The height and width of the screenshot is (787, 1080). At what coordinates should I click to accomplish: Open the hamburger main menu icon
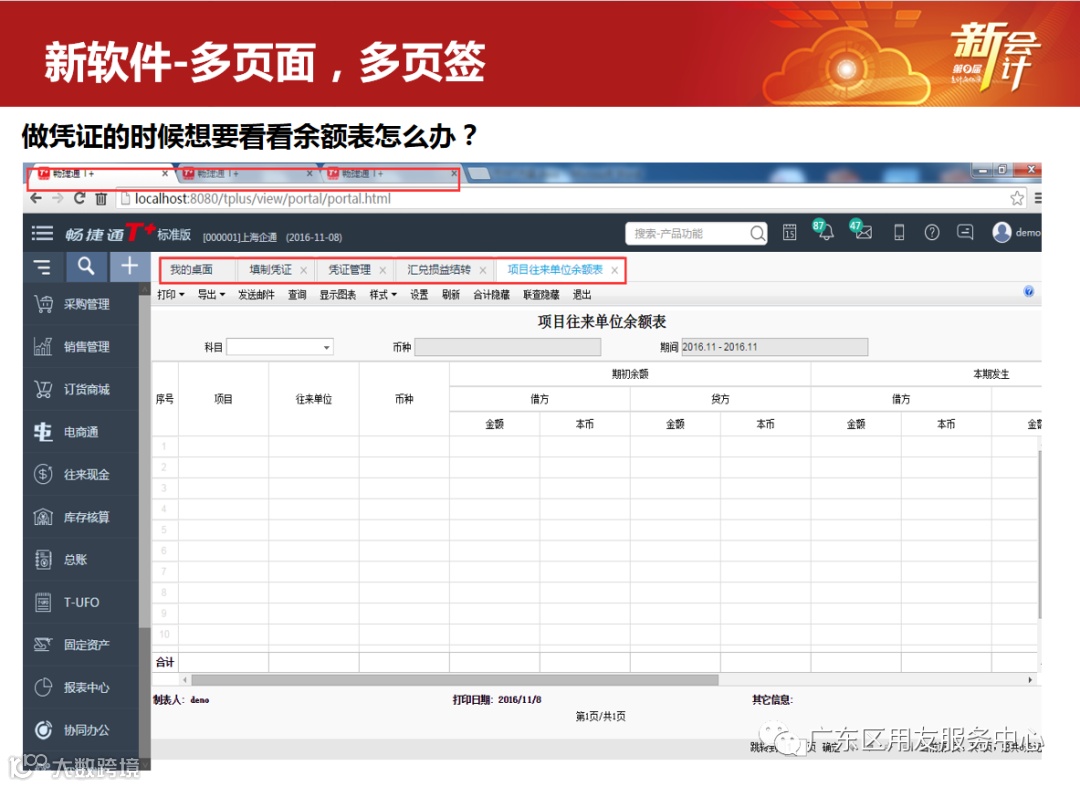tap(42, 233)
